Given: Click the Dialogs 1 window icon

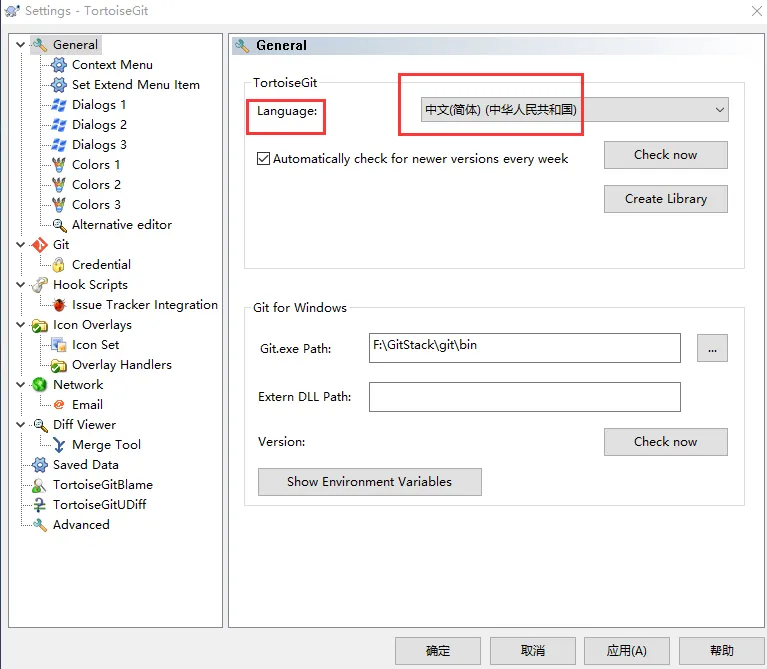Looking at the screenshot, I should click(59, 105).
